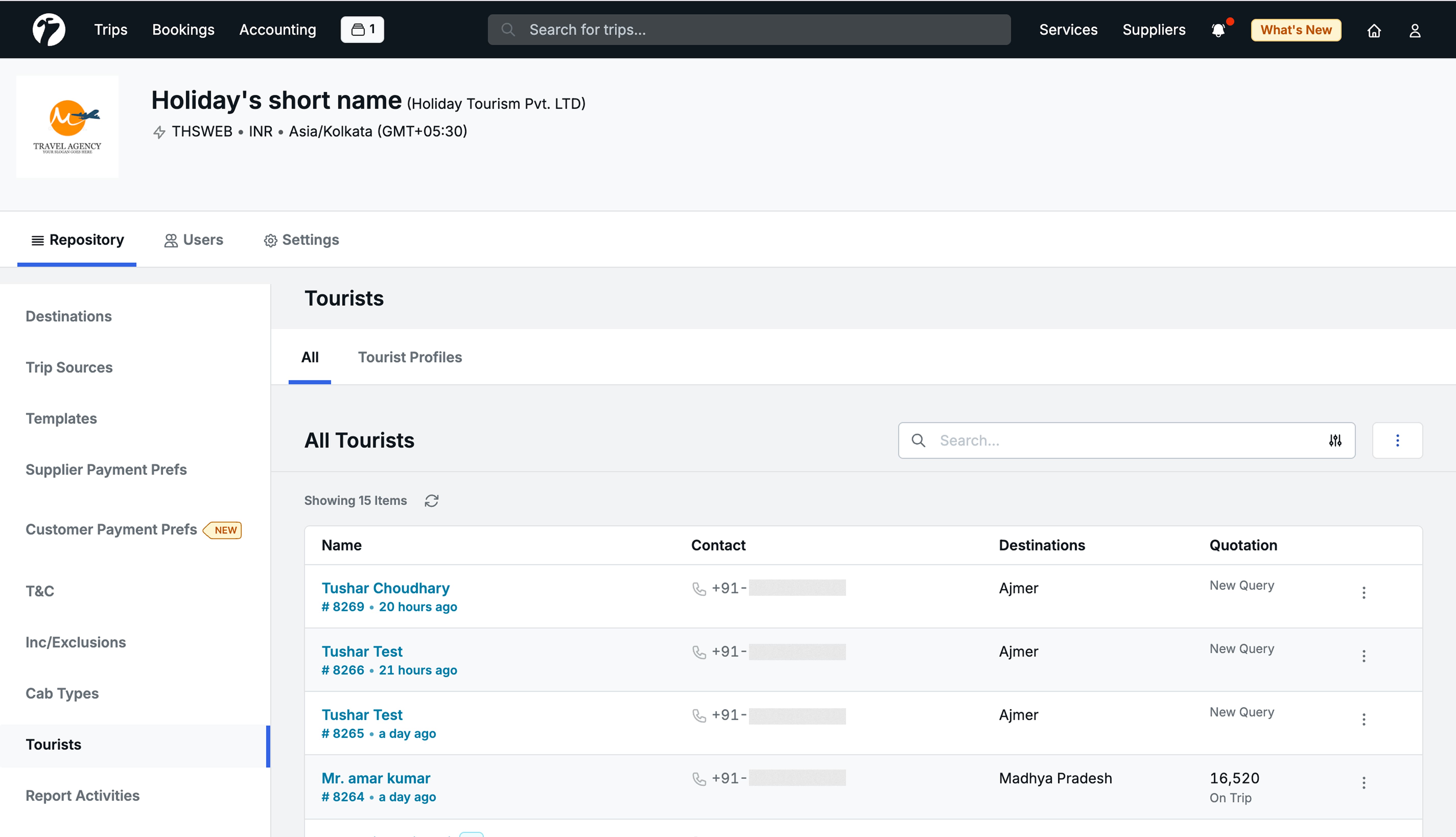
Task: Open the user profile icon
Action: click(x=1415, y=30)
